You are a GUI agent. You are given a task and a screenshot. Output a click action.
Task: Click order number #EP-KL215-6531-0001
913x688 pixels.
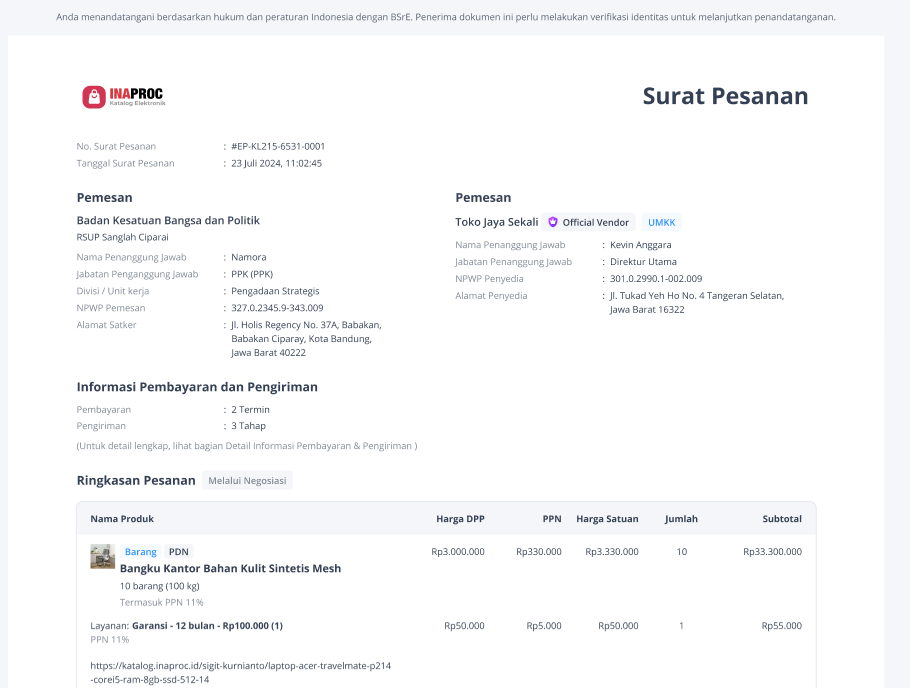[278, 146]
